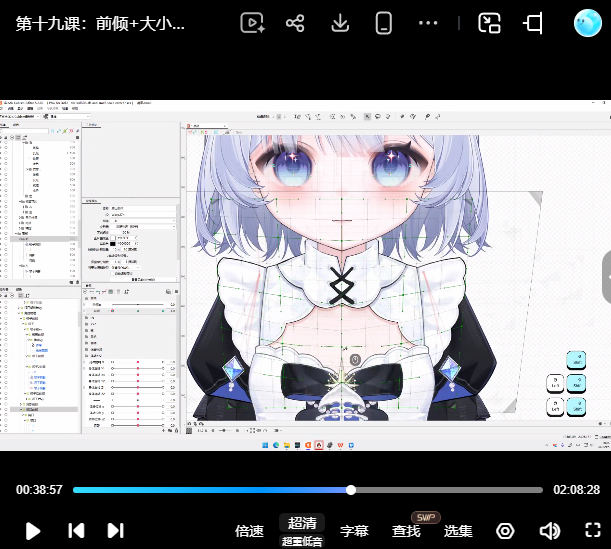Image resolution: width=611 pixels, height=549 pixels.
Task: Open the 选集 episode list
Action: click(x=458, y=531)
